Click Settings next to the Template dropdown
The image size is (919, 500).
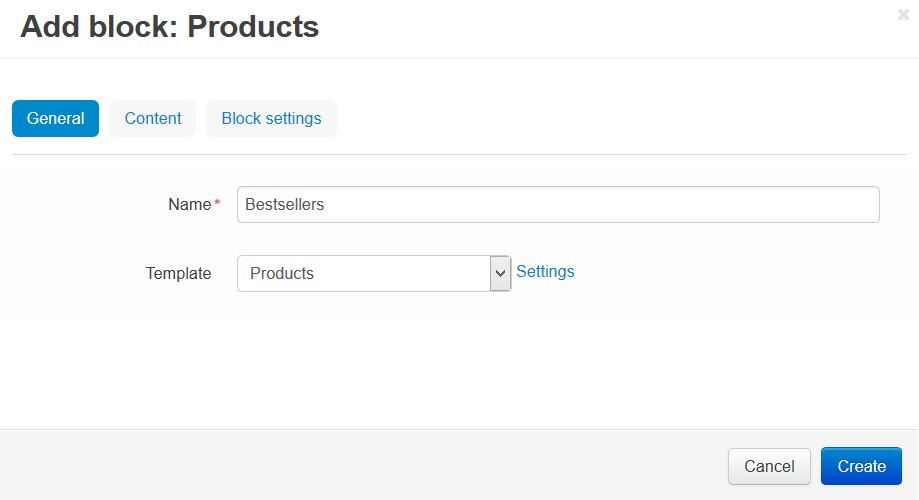pos(545,271)
